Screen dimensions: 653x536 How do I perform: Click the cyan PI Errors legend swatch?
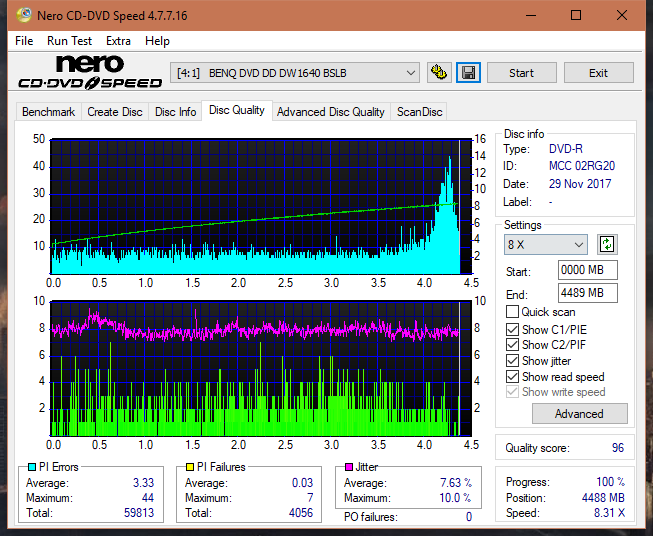click(32, 467)
